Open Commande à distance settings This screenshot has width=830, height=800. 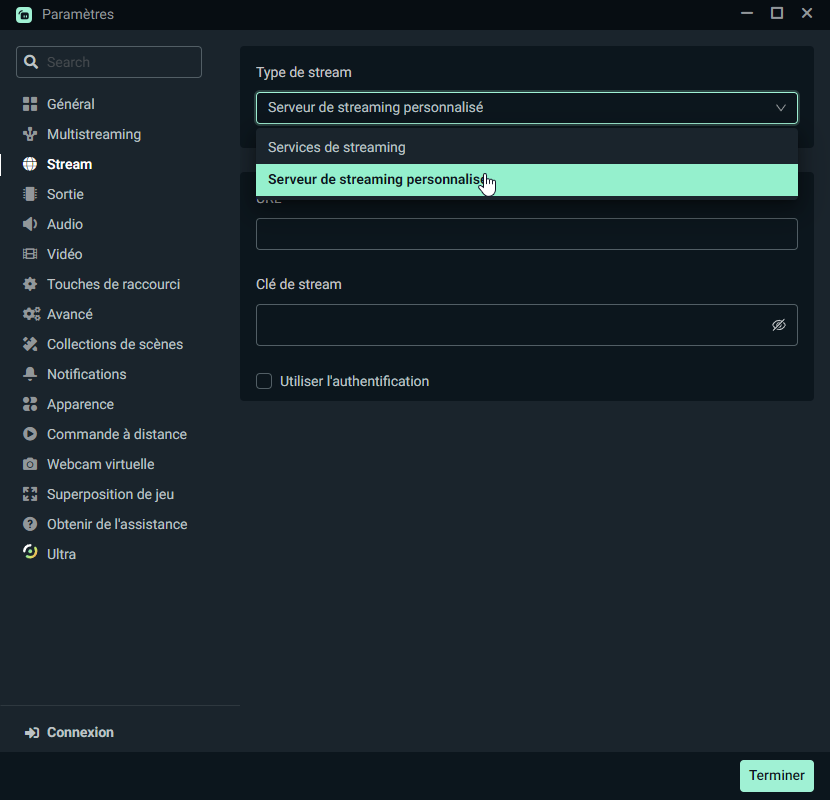tap(117, 434)
